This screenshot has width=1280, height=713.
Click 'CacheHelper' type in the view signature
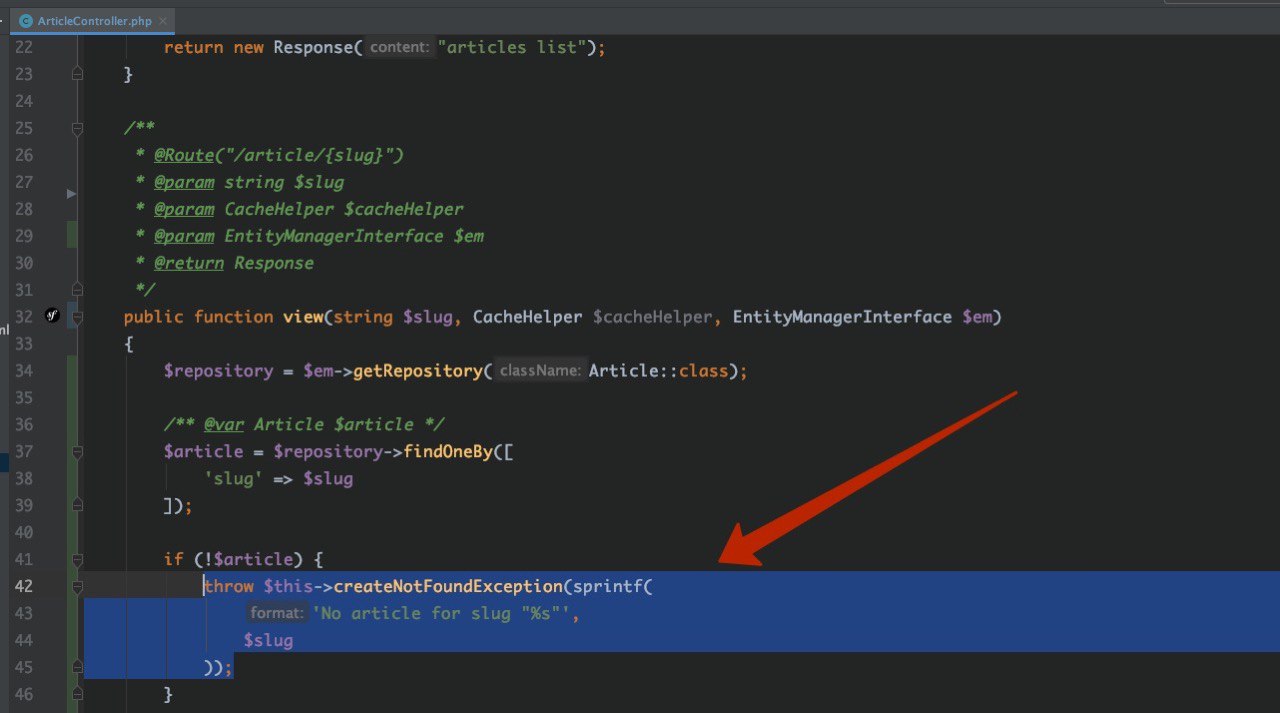click(x=527, y=317)
